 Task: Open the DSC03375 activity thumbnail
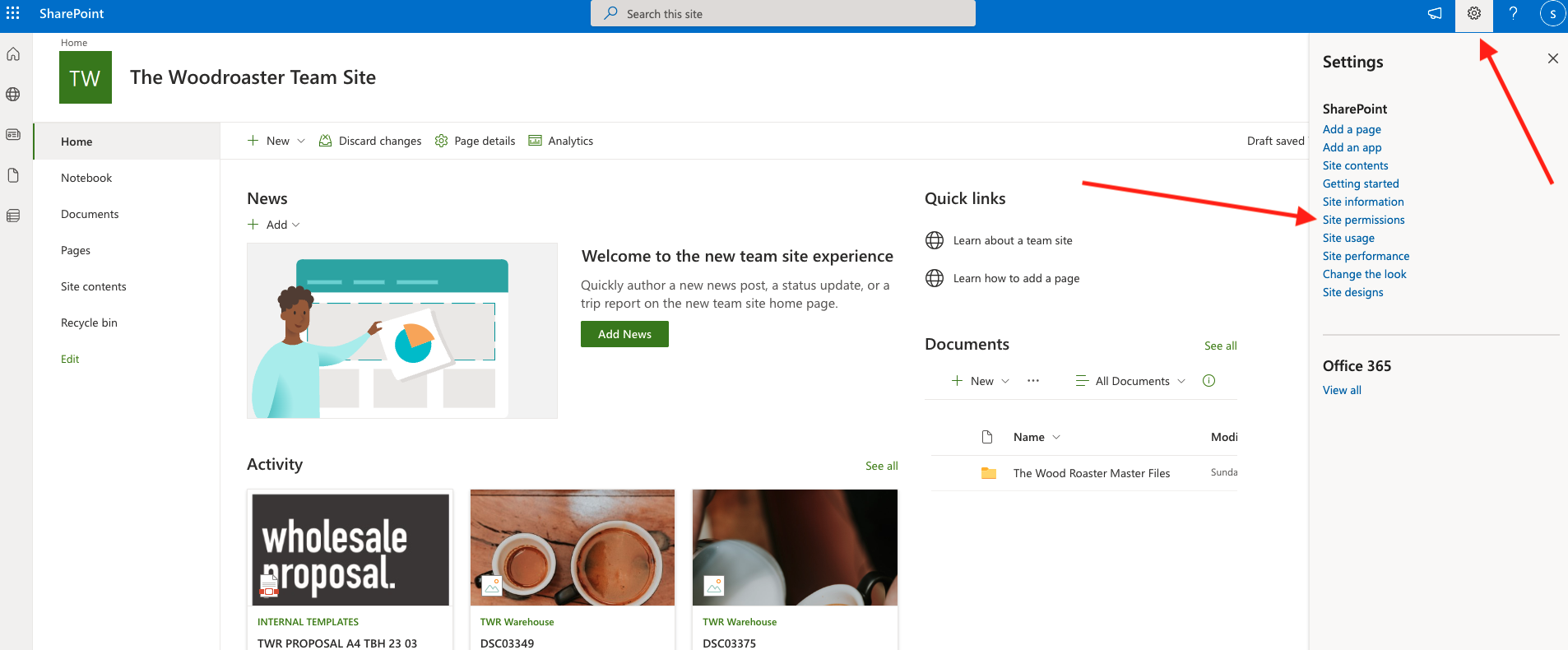(x=795, y=547)
